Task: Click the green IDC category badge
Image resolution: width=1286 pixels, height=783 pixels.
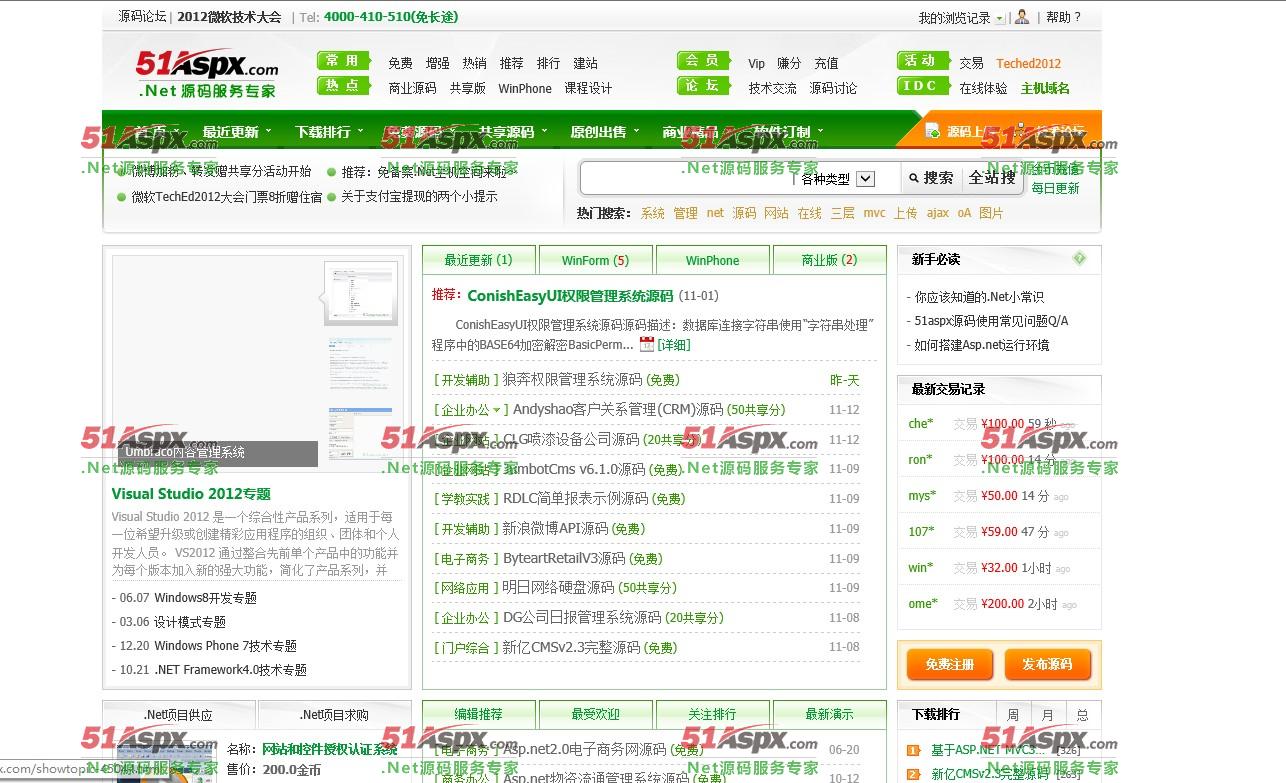Action: (x=923, y=87)
